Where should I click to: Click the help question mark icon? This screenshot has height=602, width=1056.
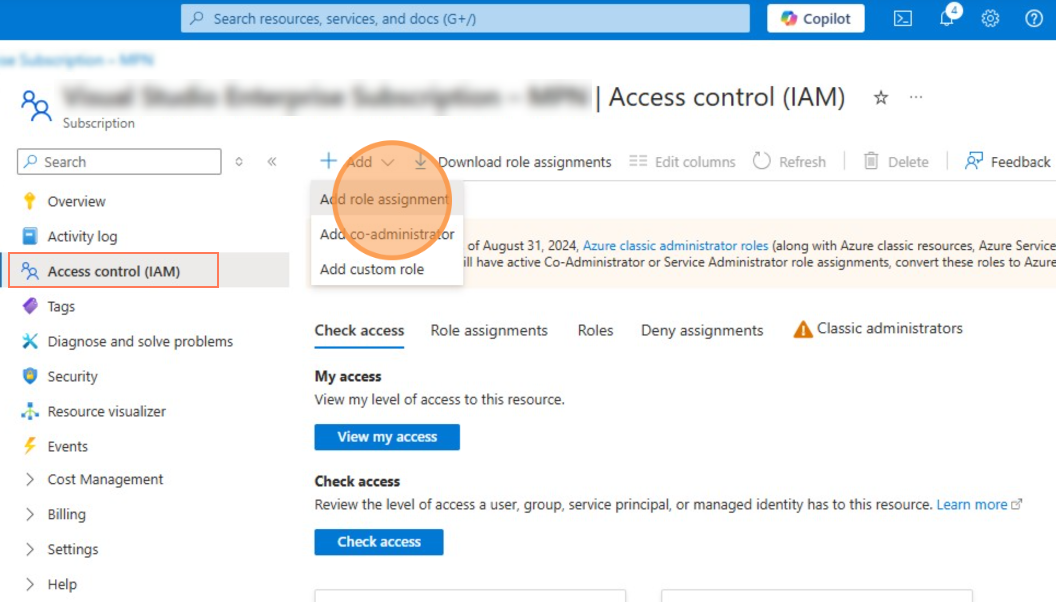coord(1034,18)
